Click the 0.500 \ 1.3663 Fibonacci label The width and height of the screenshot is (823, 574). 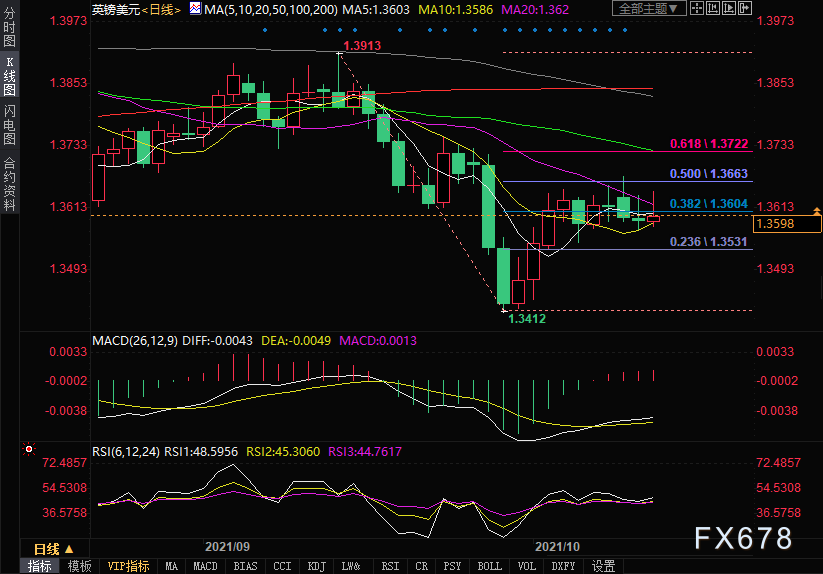[x=709, y=174]
